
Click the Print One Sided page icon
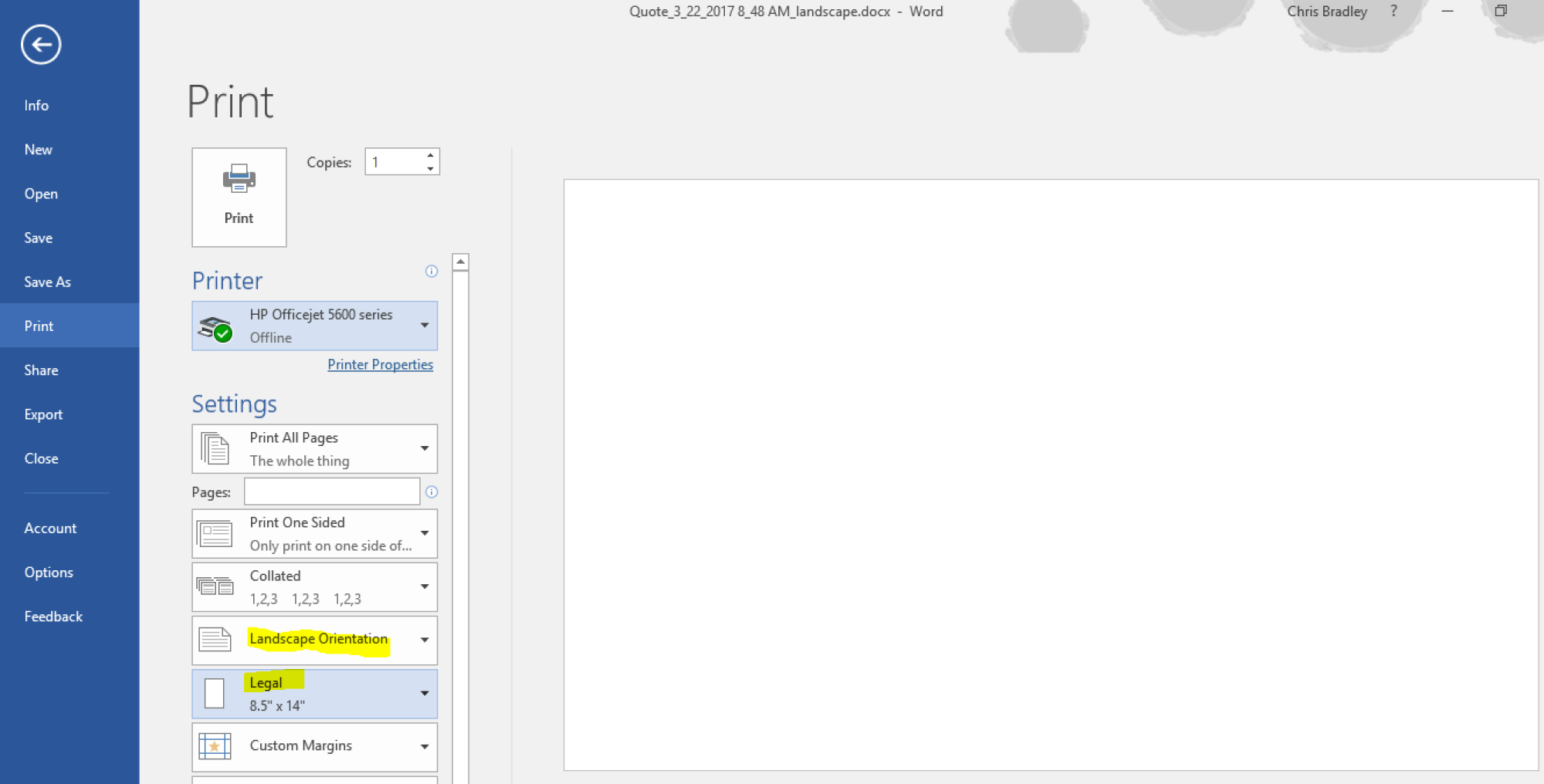coord(215,534)
